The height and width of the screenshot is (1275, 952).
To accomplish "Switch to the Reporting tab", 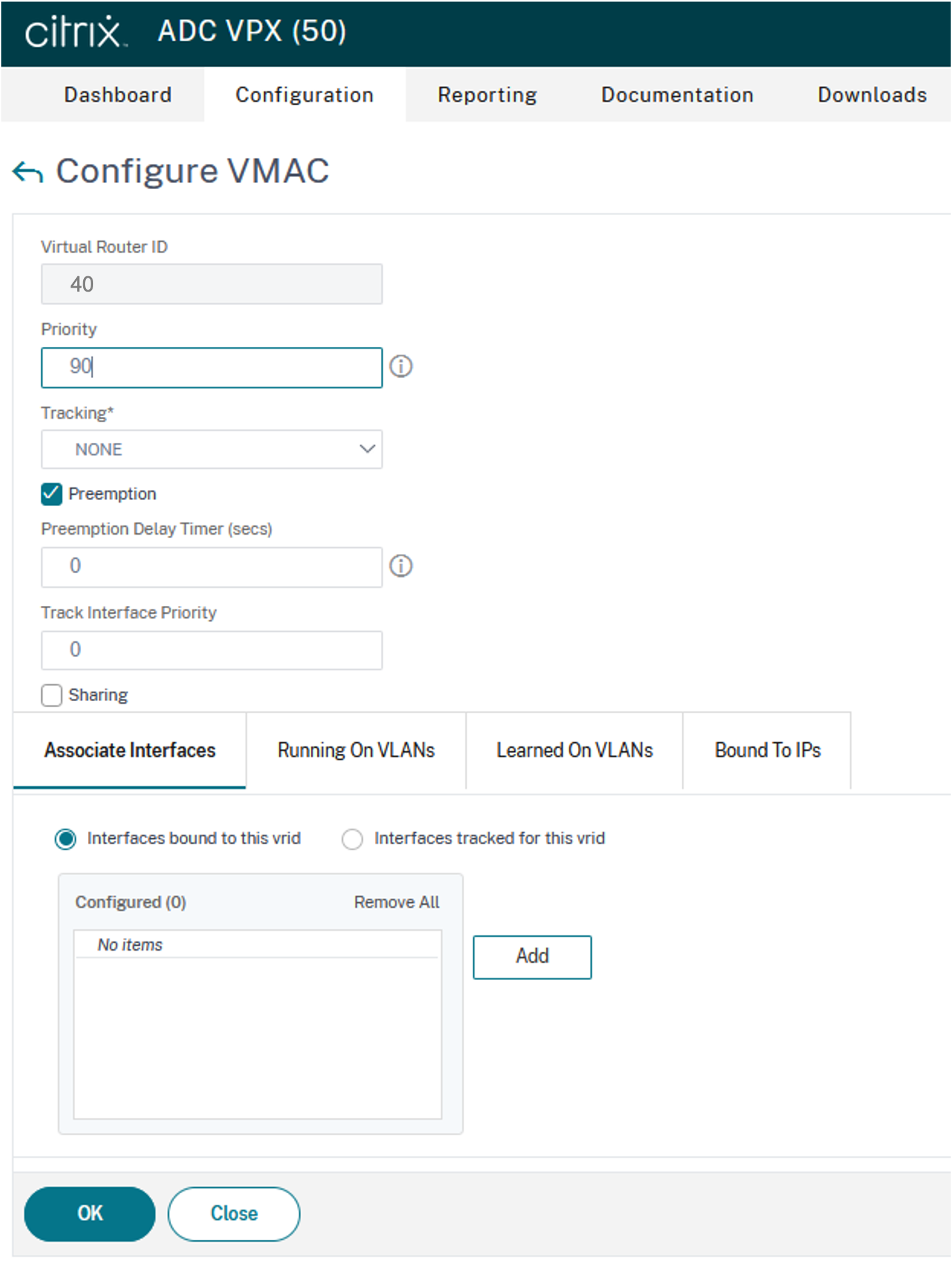I will pos(487,95).
